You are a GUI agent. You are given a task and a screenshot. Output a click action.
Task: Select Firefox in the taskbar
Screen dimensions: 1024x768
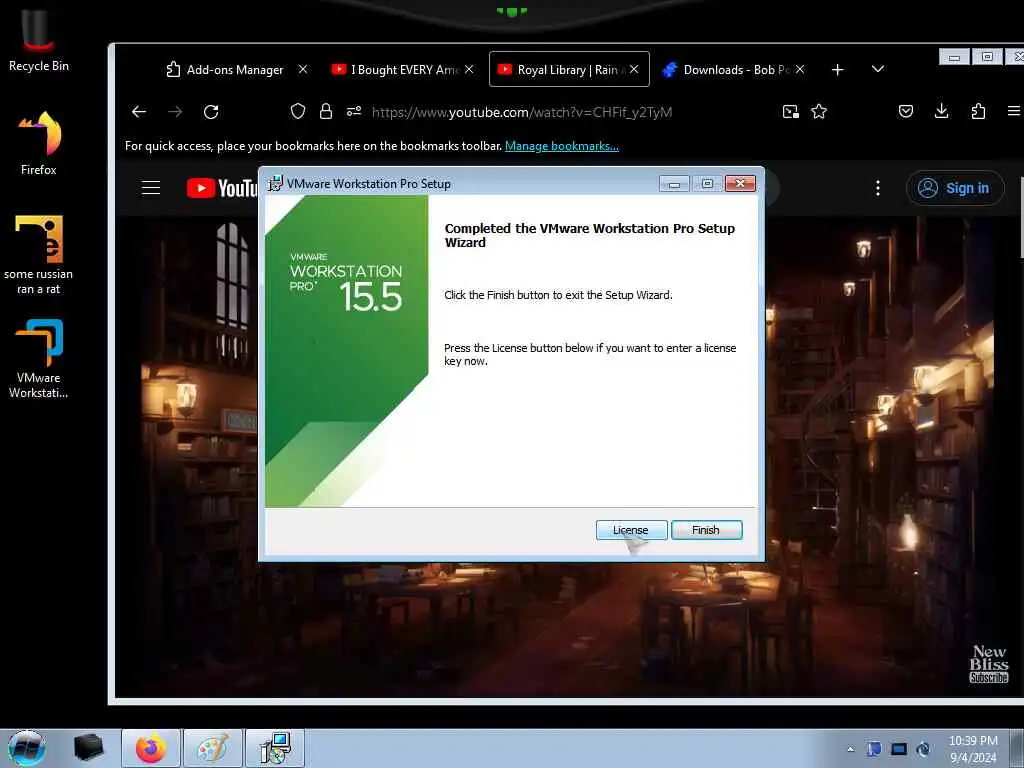point(151,748)
